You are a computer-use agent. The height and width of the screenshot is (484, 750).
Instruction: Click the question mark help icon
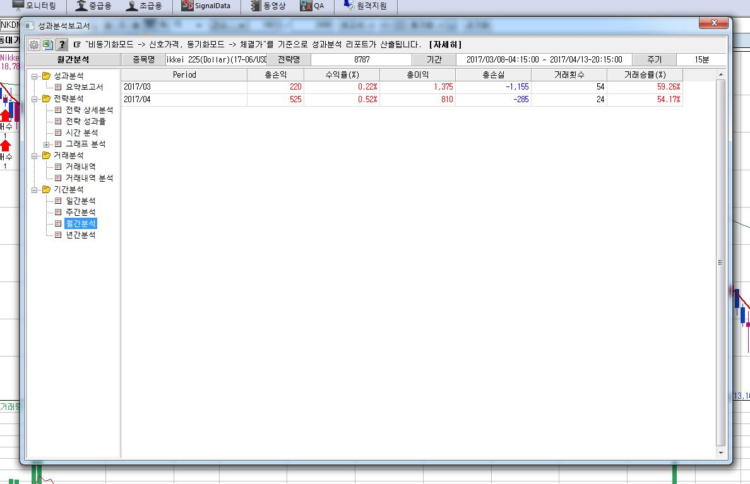tap(62, 45)
